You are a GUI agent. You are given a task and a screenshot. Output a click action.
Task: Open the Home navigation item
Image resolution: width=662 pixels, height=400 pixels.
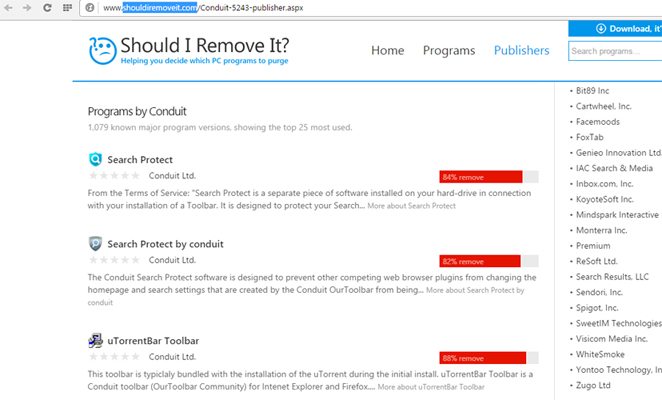tap(388, 50)
